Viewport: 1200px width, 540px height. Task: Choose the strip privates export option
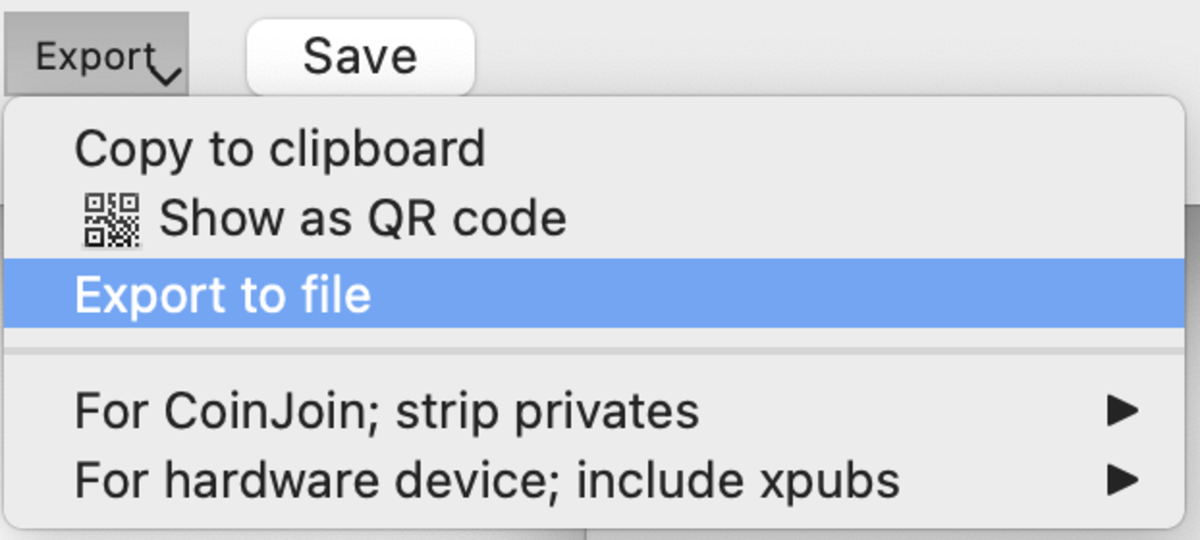(x=386, y=411)
